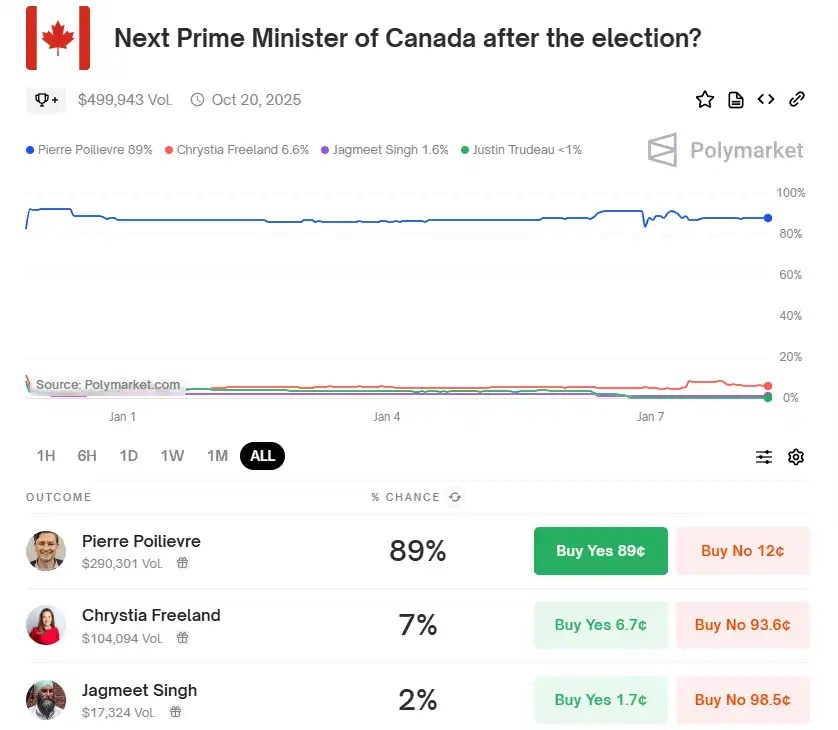The height and width of the screenshot is (730, 838).
Task: Open the document rules icon
Action: 736,99
